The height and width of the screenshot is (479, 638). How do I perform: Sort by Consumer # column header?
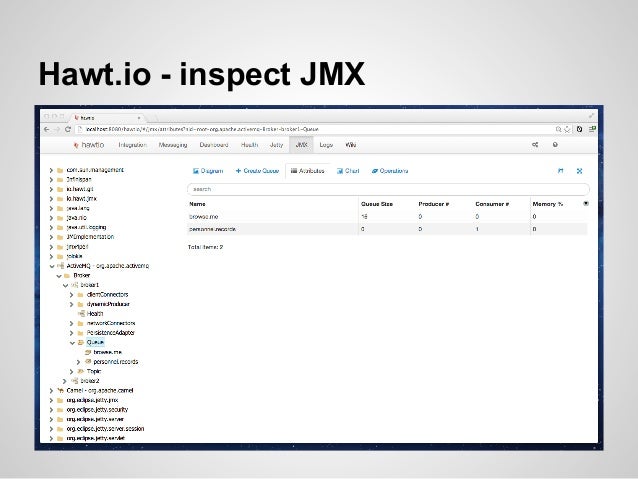point(492,204)
